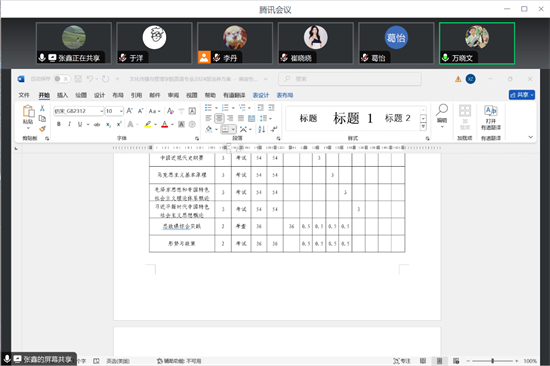Click the Bold formatting icon
550x366 pixels.
59,124
